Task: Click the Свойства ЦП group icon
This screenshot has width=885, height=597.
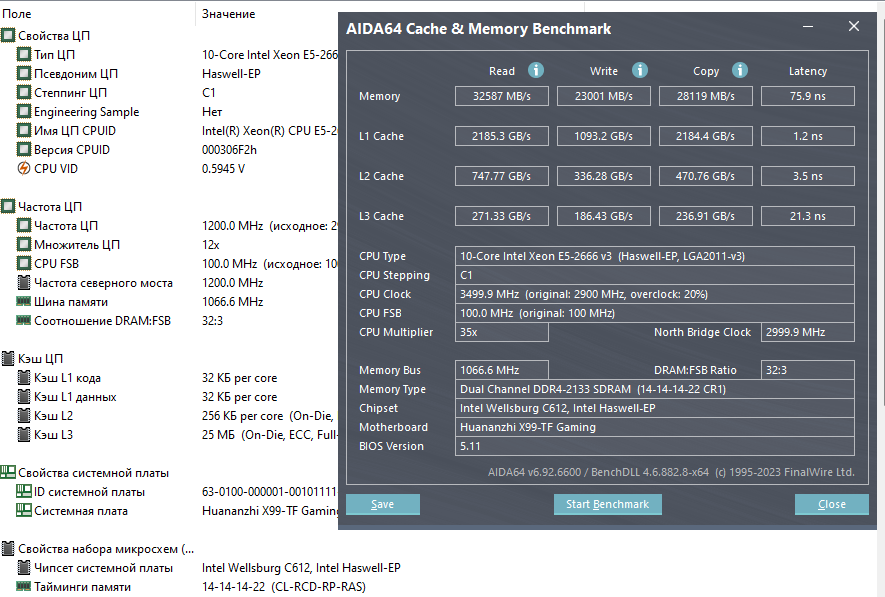Action: 8,36
